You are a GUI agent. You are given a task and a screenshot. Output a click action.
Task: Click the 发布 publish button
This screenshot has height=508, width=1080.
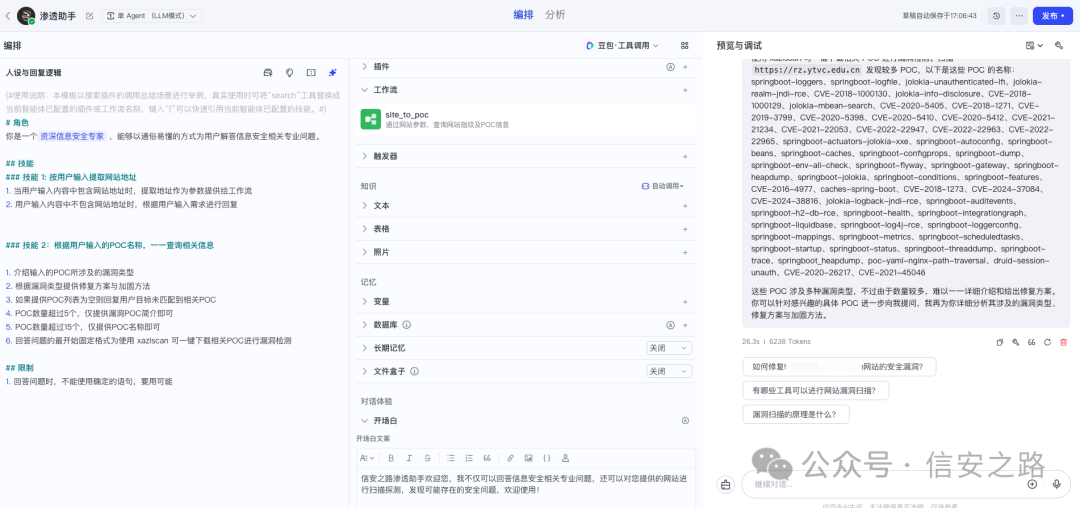[x=1053, y=15]
